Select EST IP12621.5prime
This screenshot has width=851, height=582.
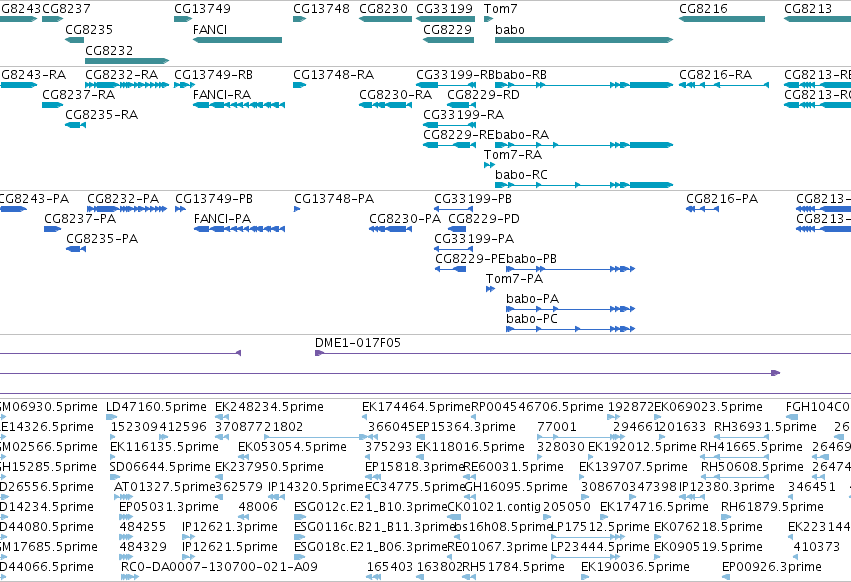(230, 547)
